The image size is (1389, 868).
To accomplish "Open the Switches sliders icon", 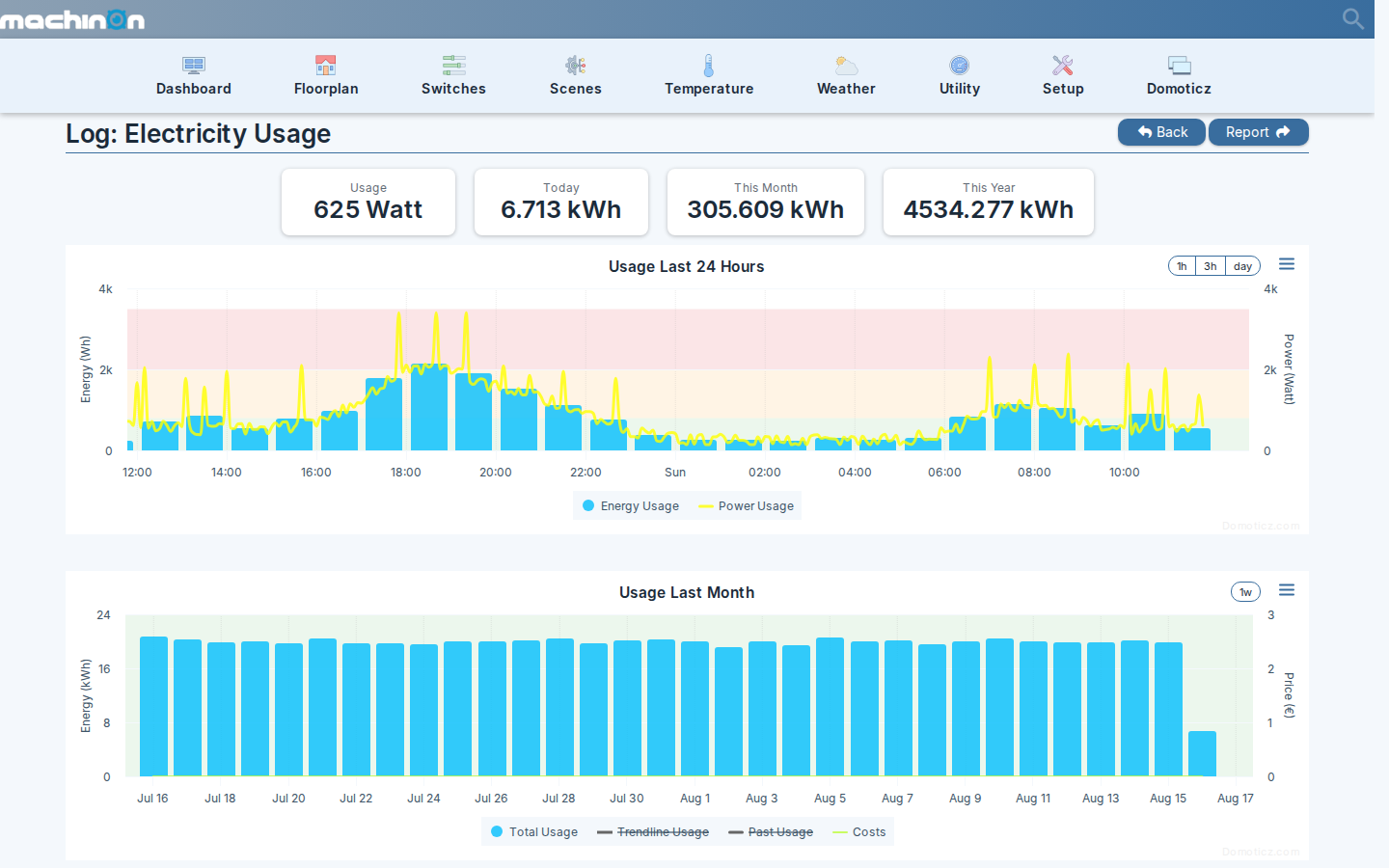I will (x=454, y=66).
